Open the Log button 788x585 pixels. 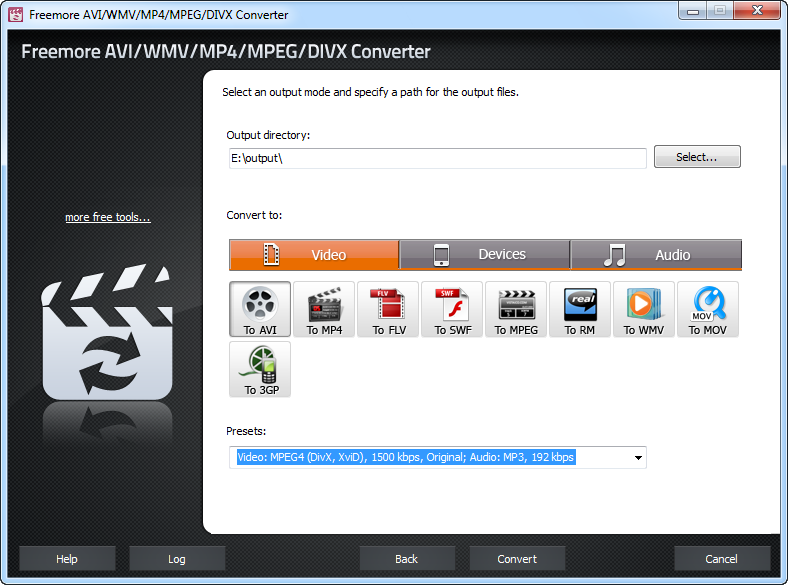click(177, 559)
